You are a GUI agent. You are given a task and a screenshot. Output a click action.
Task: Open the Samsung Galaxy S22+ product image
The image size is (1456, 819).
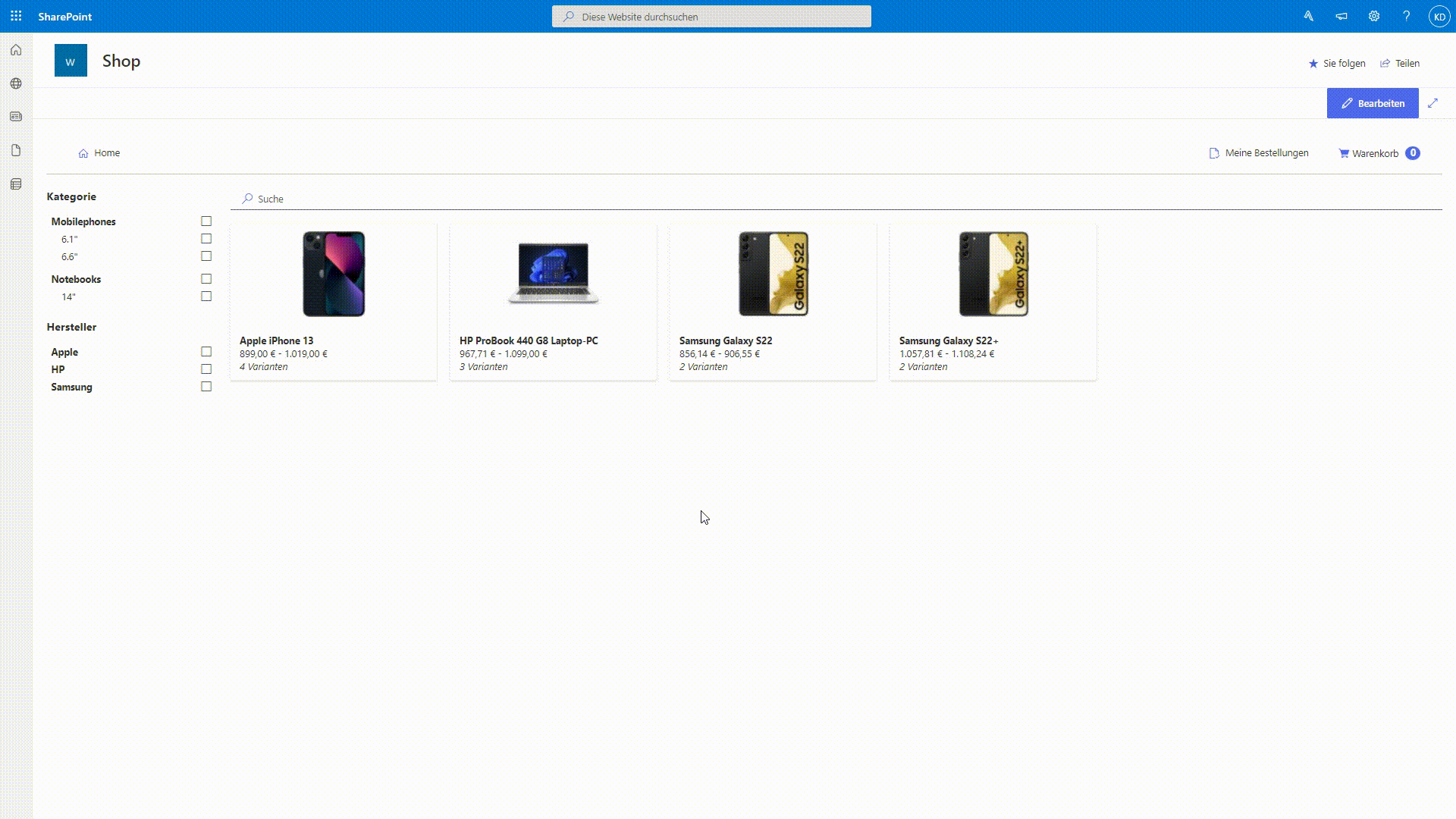(993, 274)
